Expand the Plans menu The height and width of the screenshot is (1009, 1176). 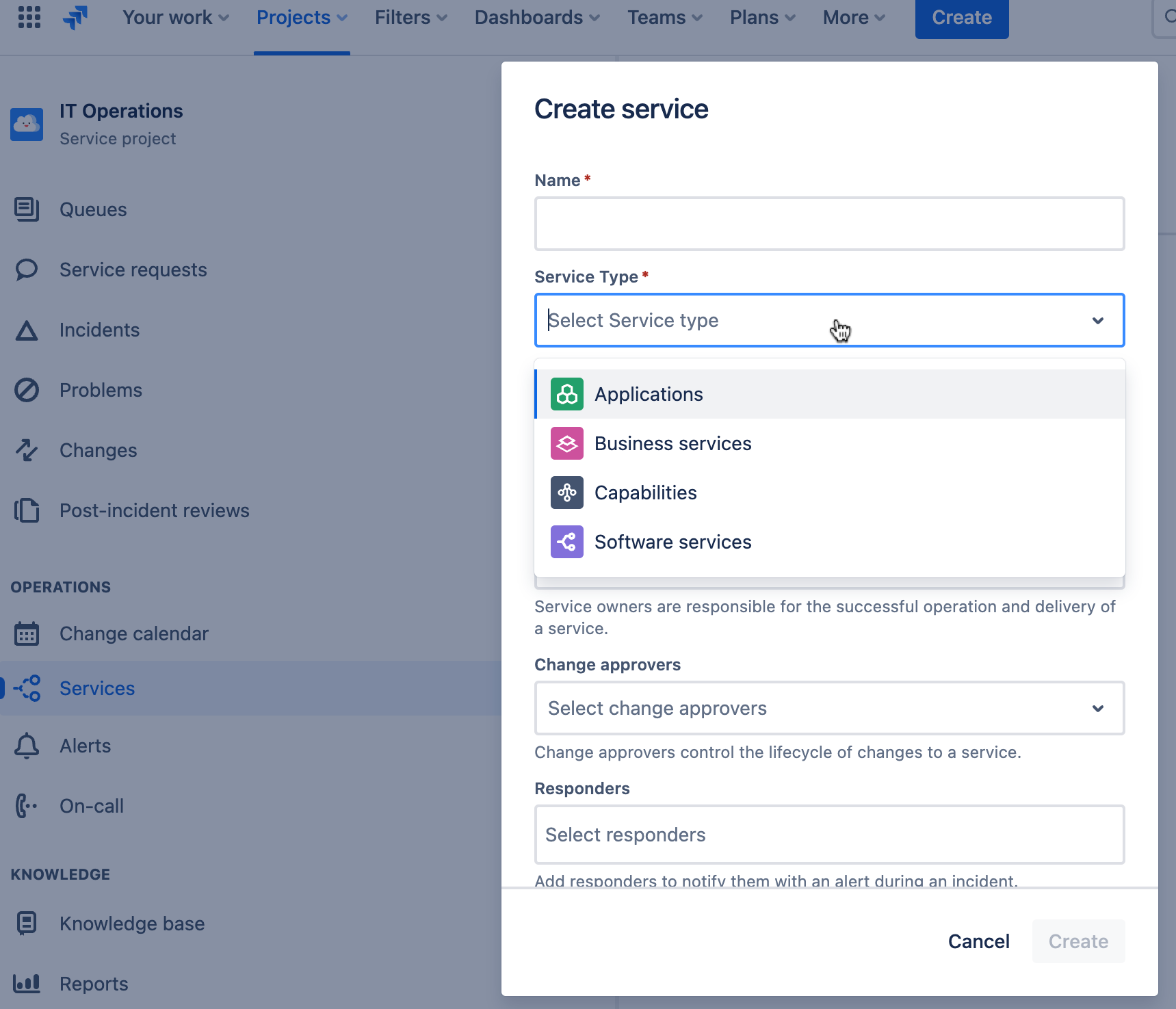click(763, 17)
